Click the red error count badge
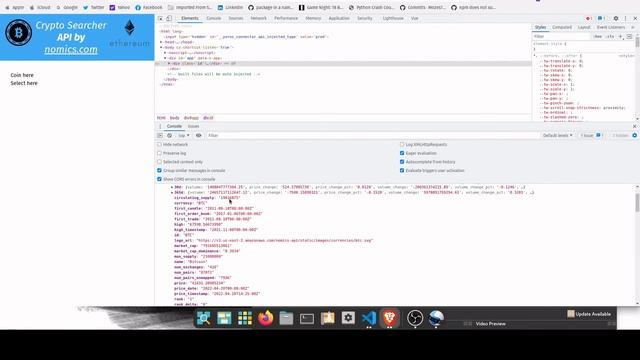 click(589, 18)
